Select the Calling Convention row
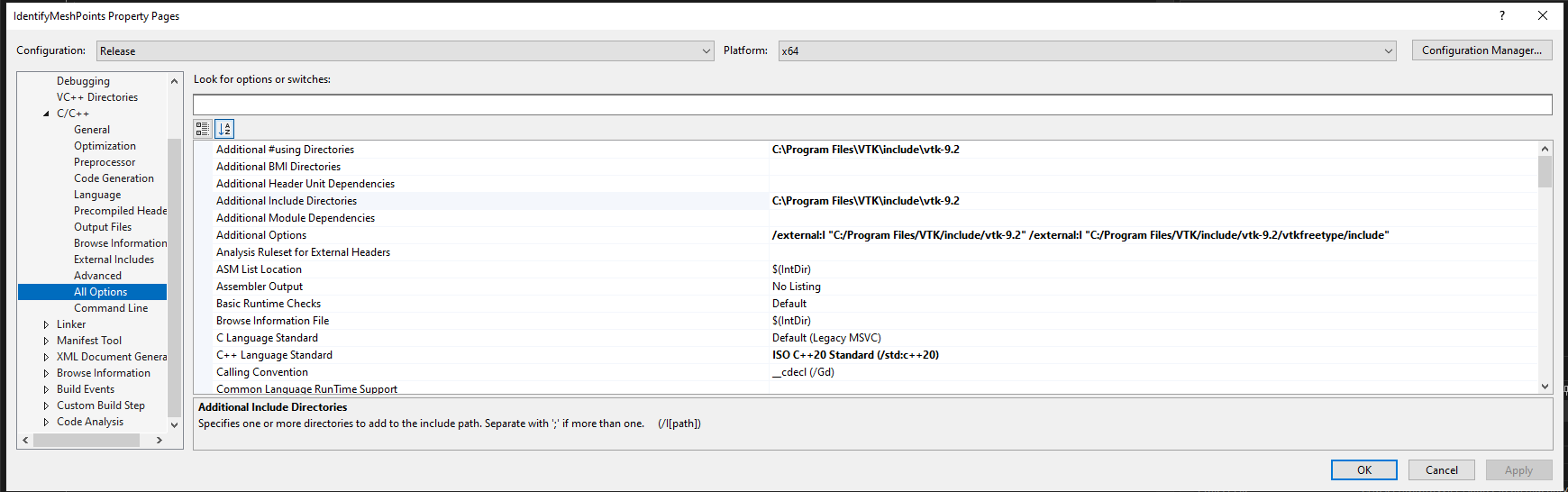Image resolution: width=1568 pixels, height=492 pixels. click(865, 372)
